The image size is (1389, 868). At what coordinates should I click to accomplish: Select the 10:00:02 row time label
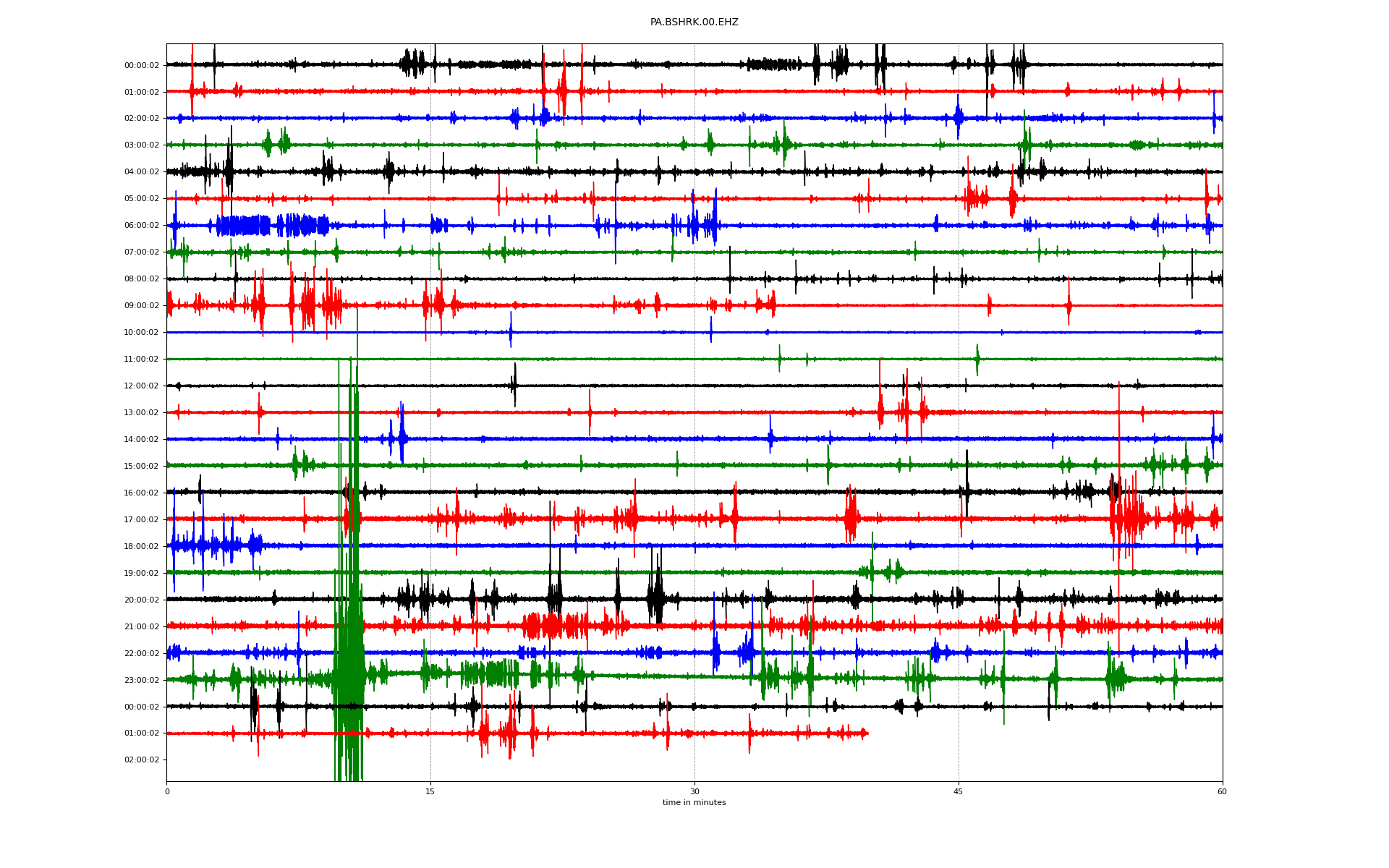142,333
